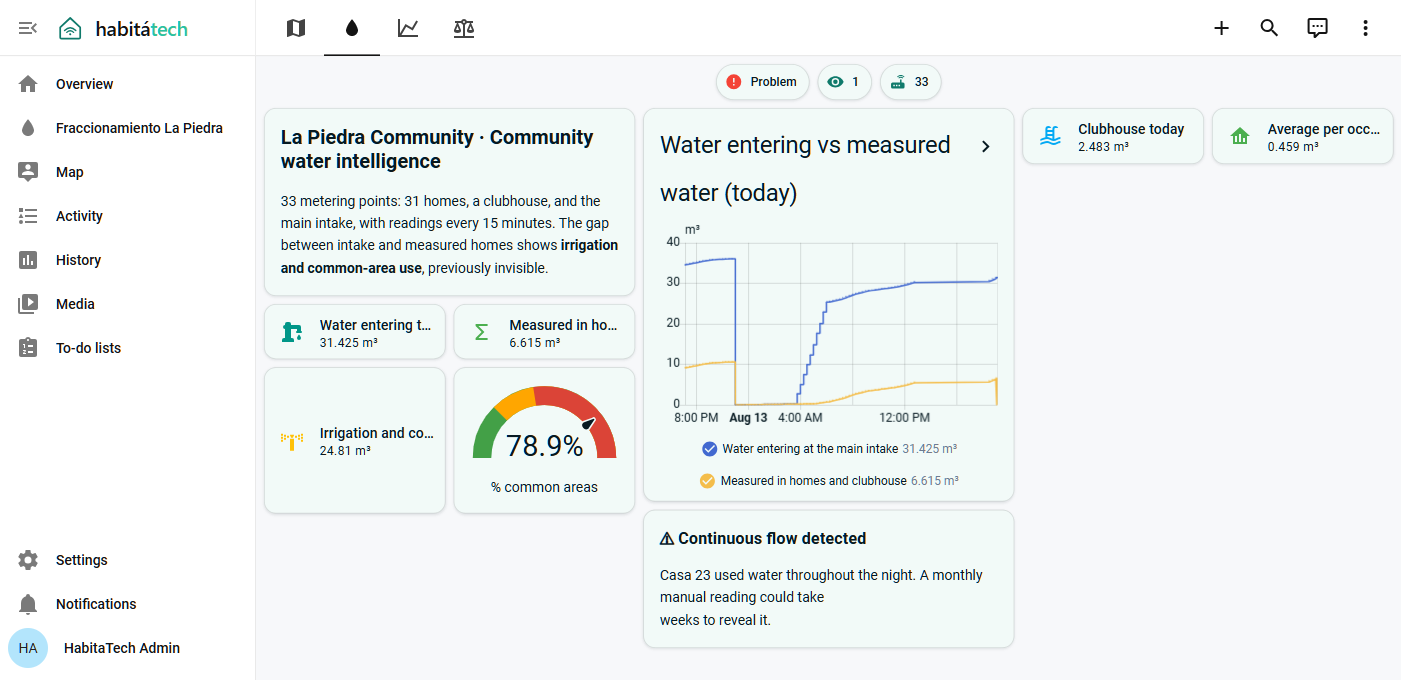
Task: Open the balance scale tab
Action: click(464, 28)
